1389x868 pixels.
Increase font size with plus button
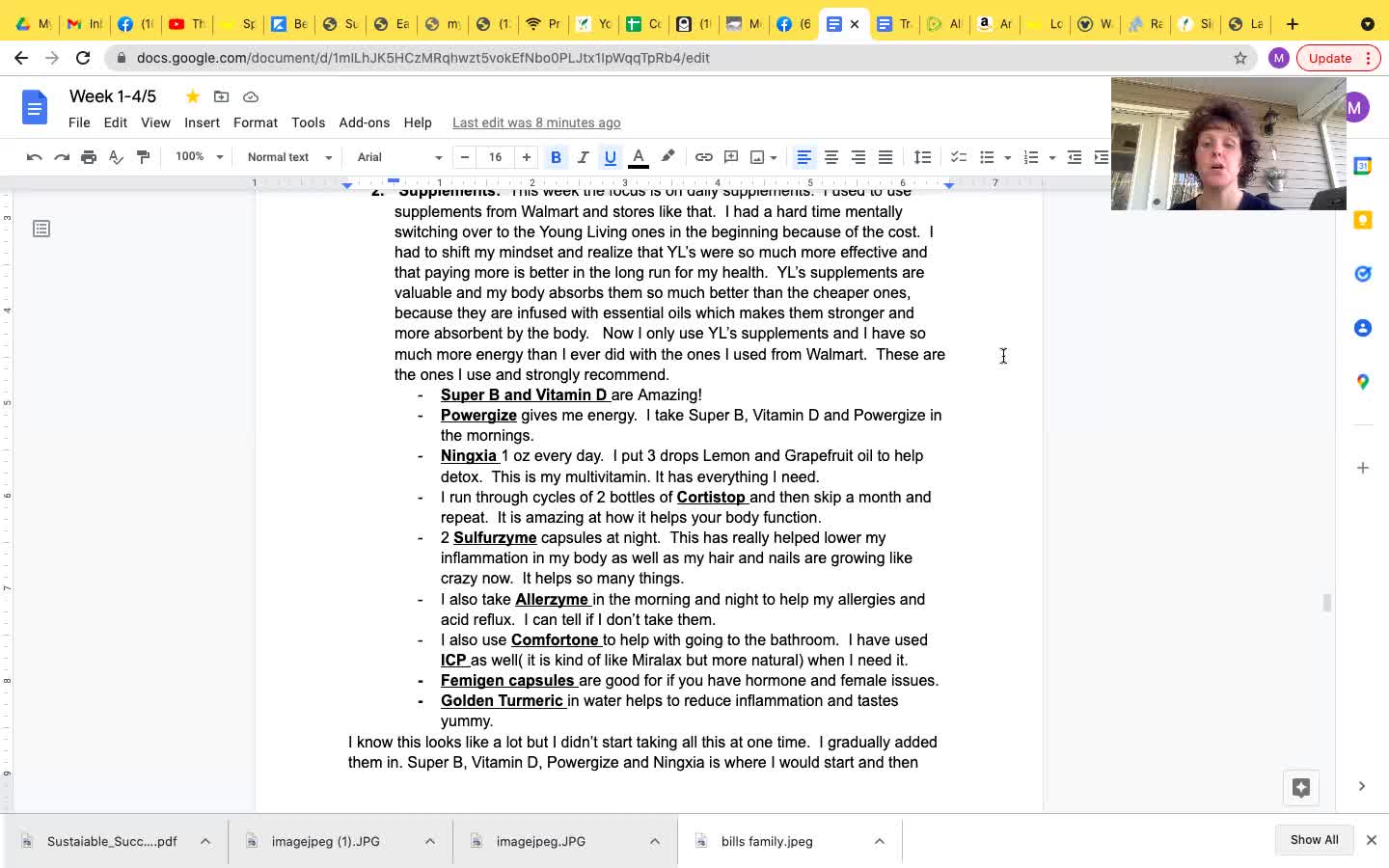point(527,157)
